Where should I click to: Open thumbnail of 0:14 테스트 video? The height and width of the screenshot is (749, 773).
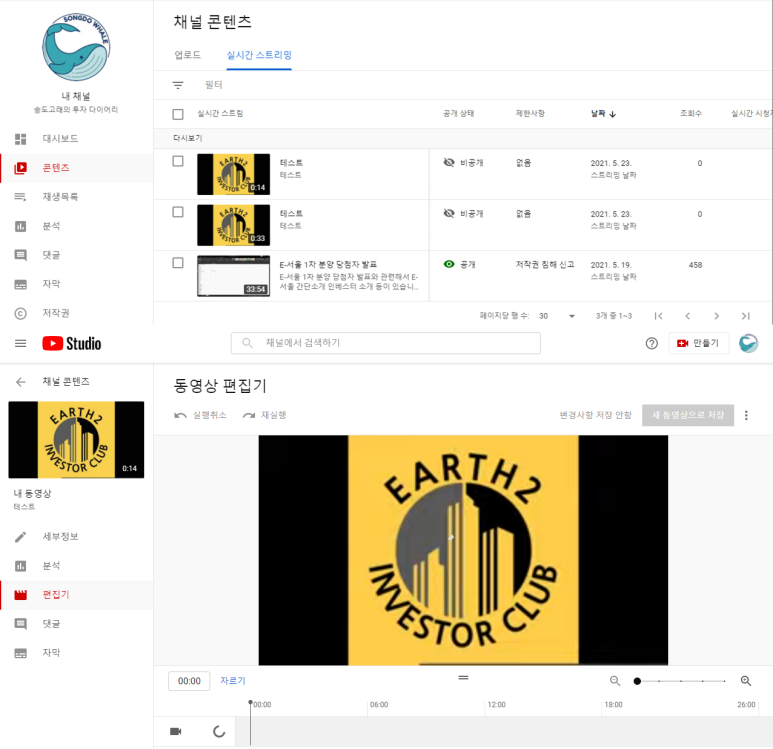[x=234, y=174]
